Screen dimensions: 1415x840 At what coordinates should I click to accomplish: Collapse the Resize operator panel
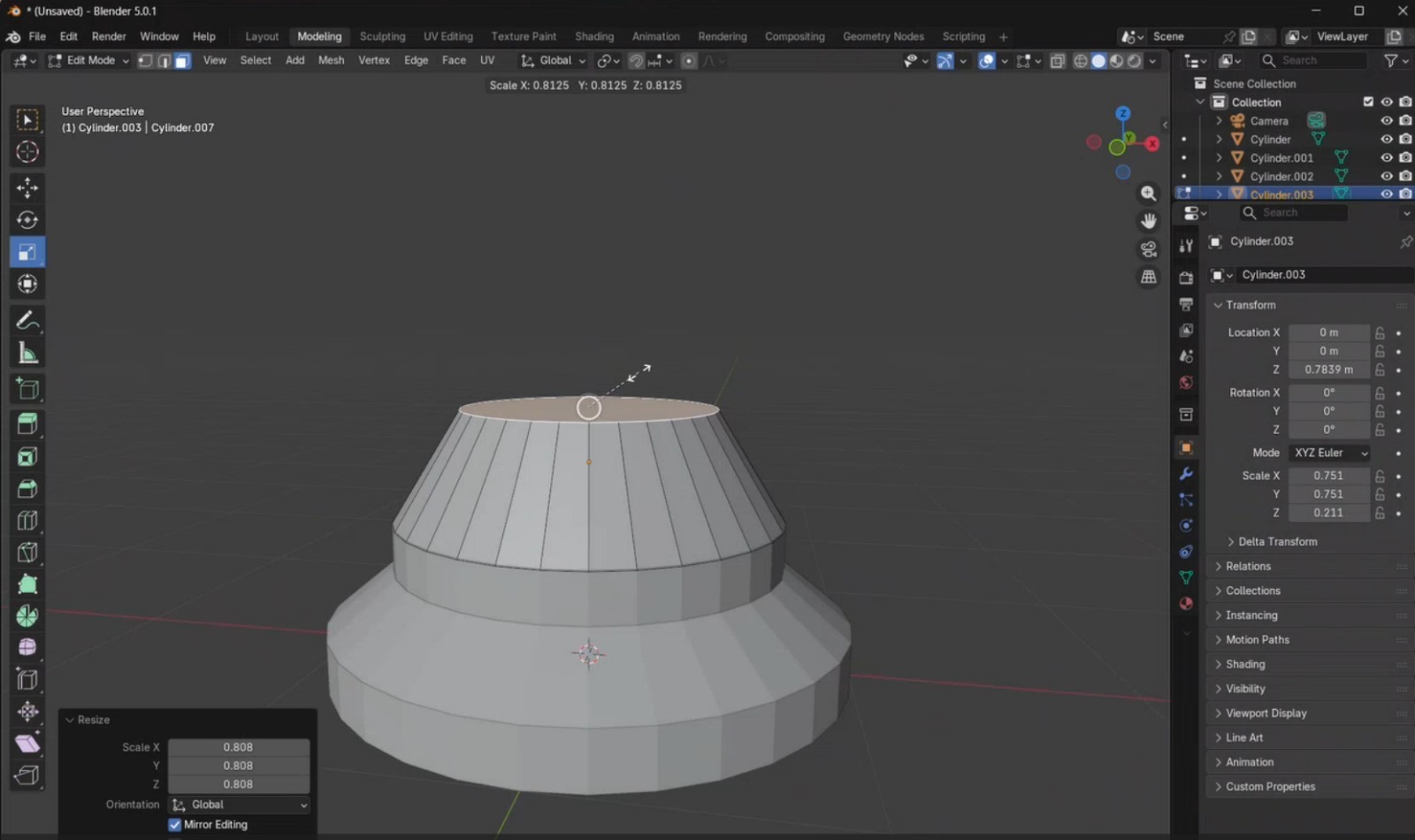(70, 720)
